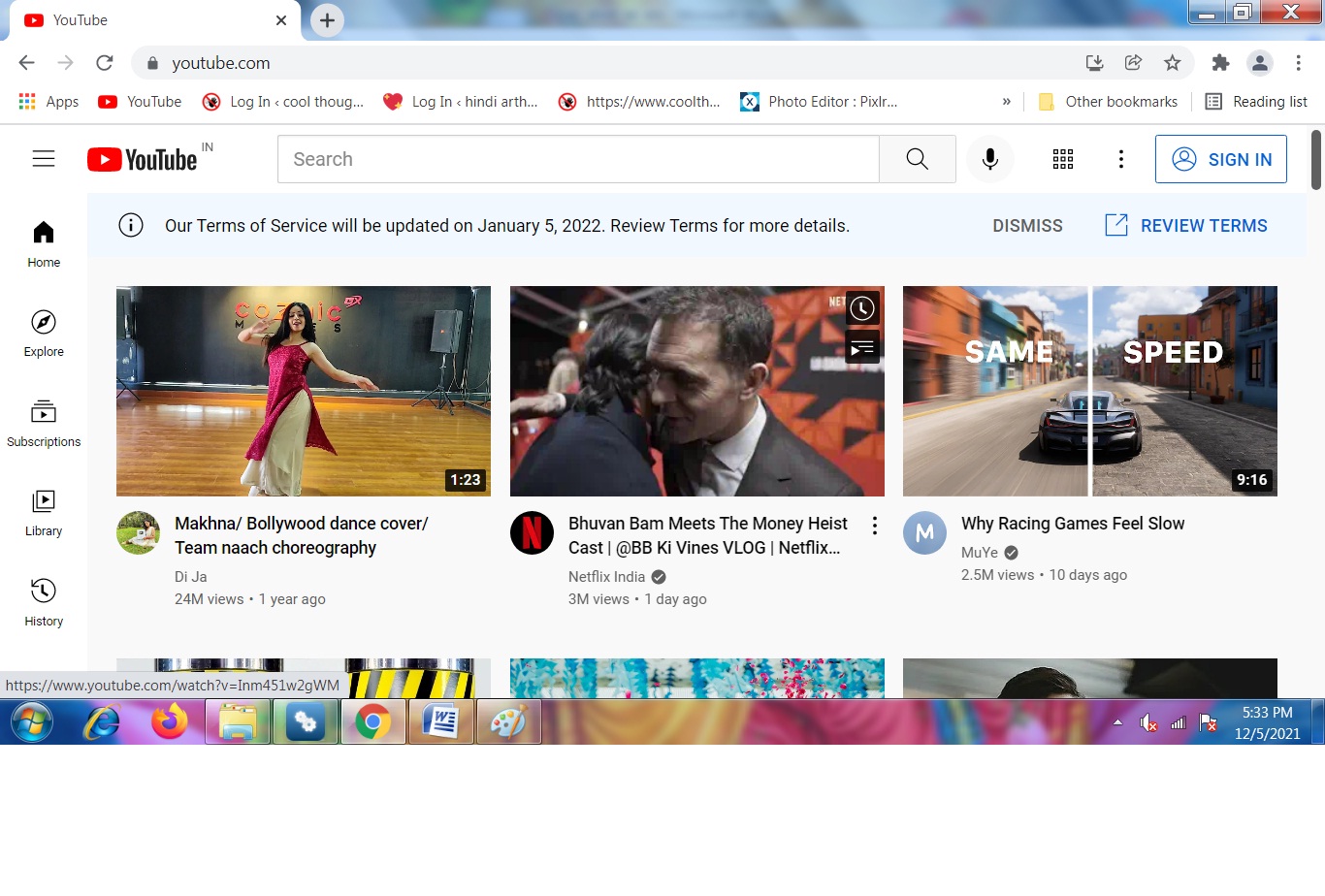Click the search magnifier button
This screenshot has width=1325, height=896.
coord(917,159)
